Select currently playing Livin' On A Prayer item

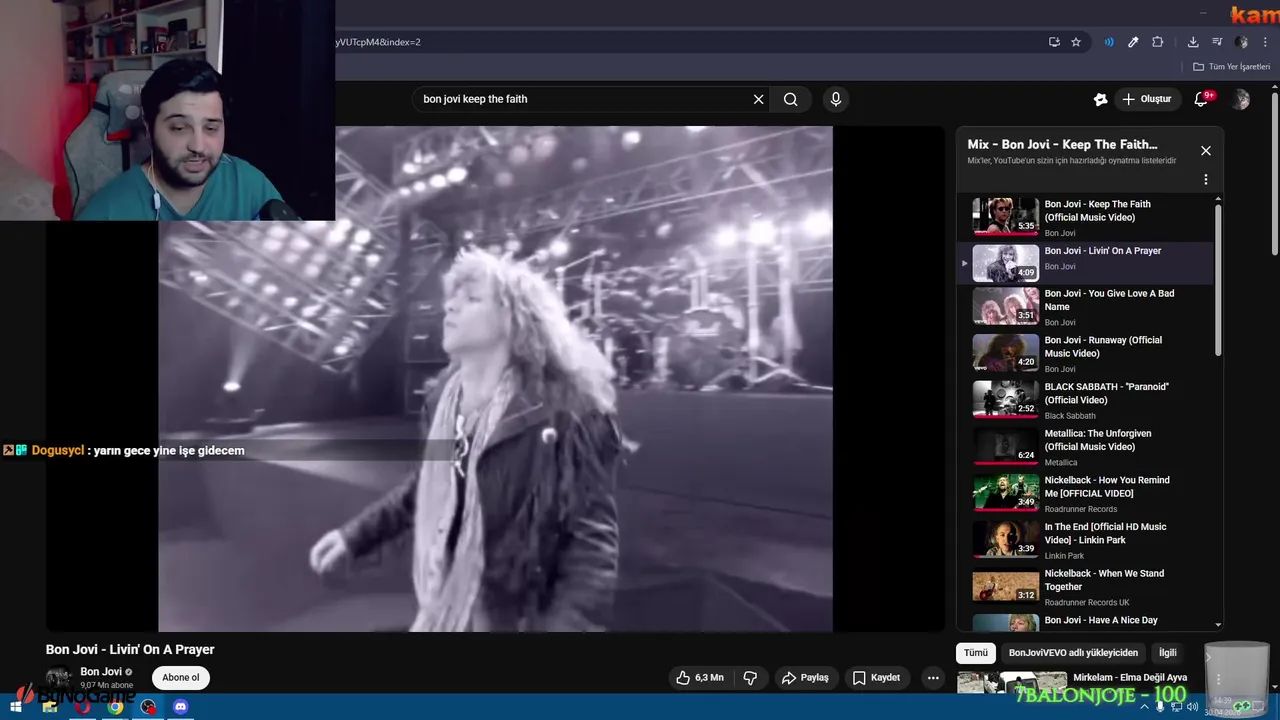tap(1085, 263)
